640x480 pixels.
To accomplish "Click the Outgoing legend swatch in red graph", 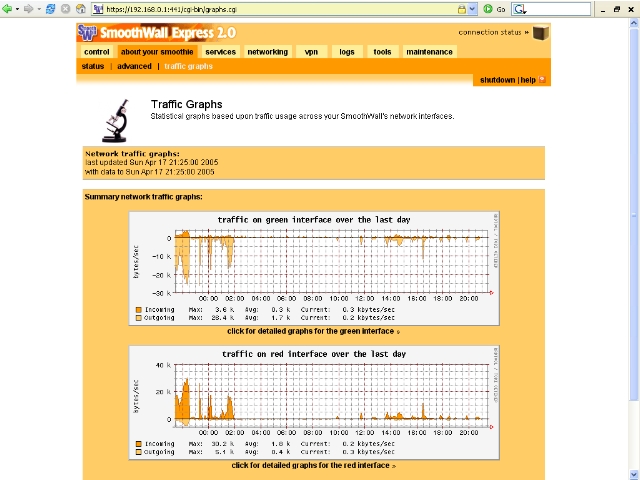I will pyautogui.click(x=138, y=452).
